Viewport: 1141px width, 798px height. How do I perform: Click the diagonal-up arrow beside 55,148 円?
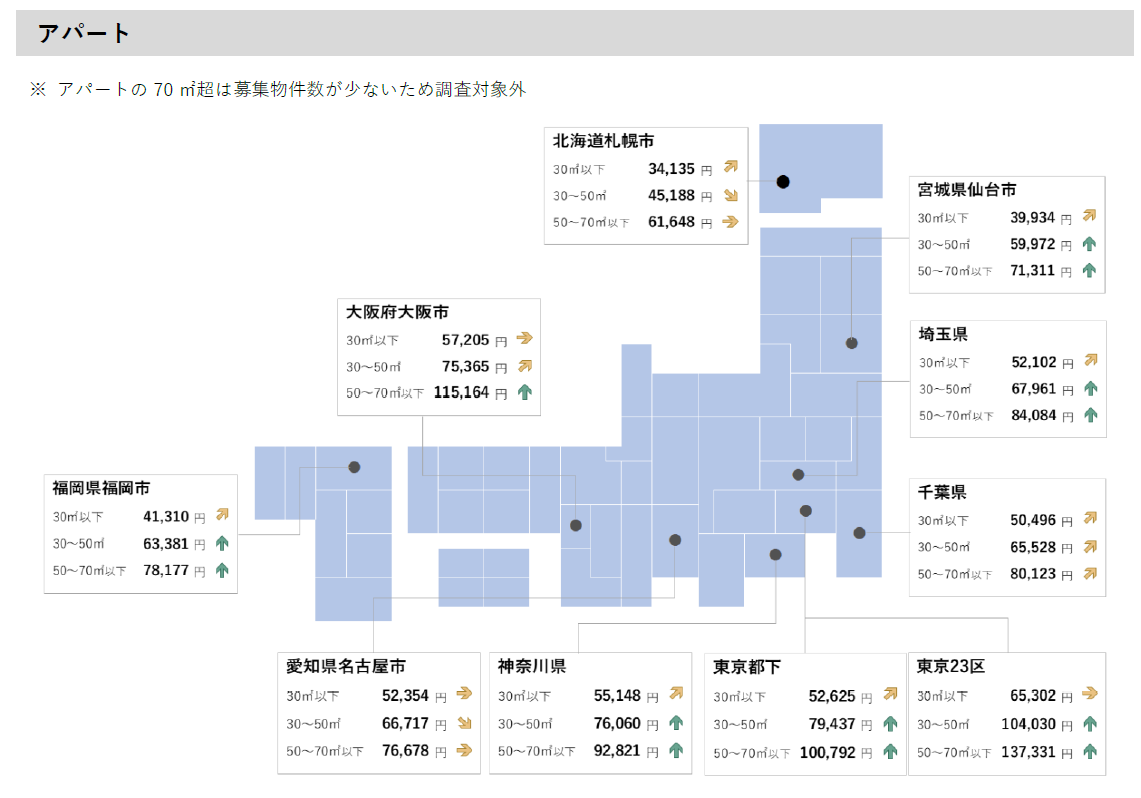click(x=676, y=693)
